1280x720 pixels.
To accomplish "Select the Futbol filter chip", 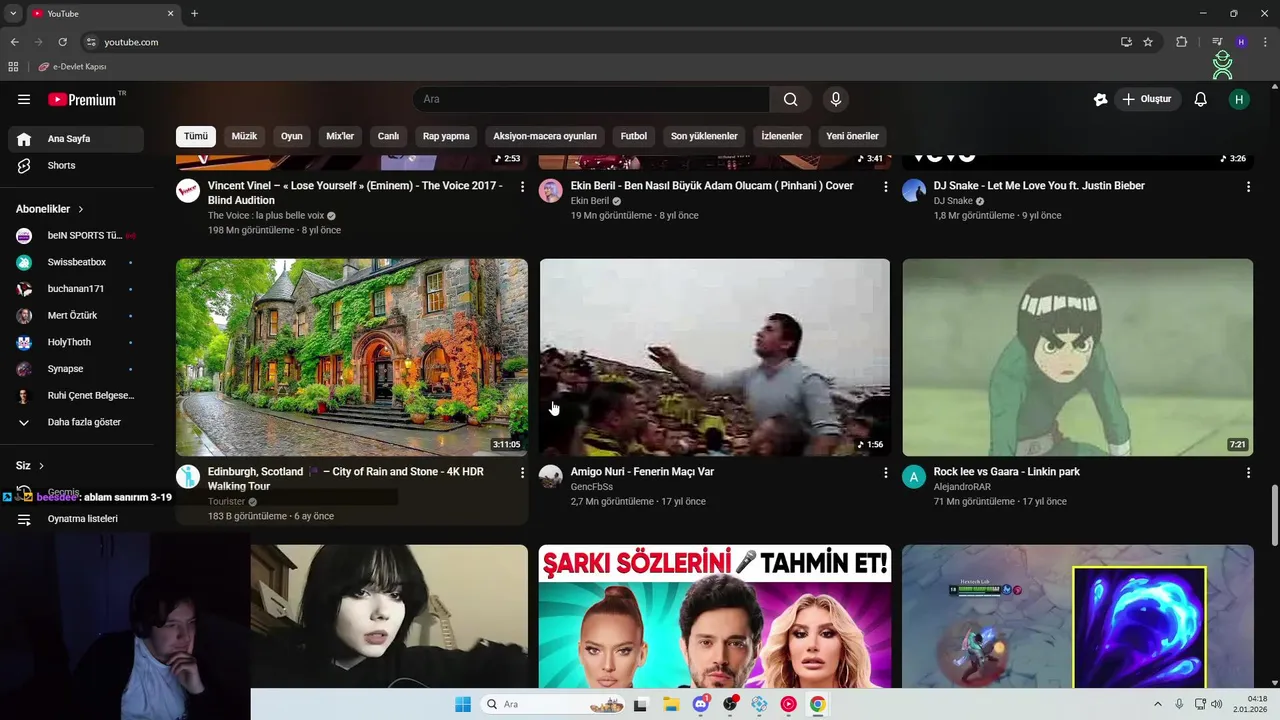I will point(634,136).
